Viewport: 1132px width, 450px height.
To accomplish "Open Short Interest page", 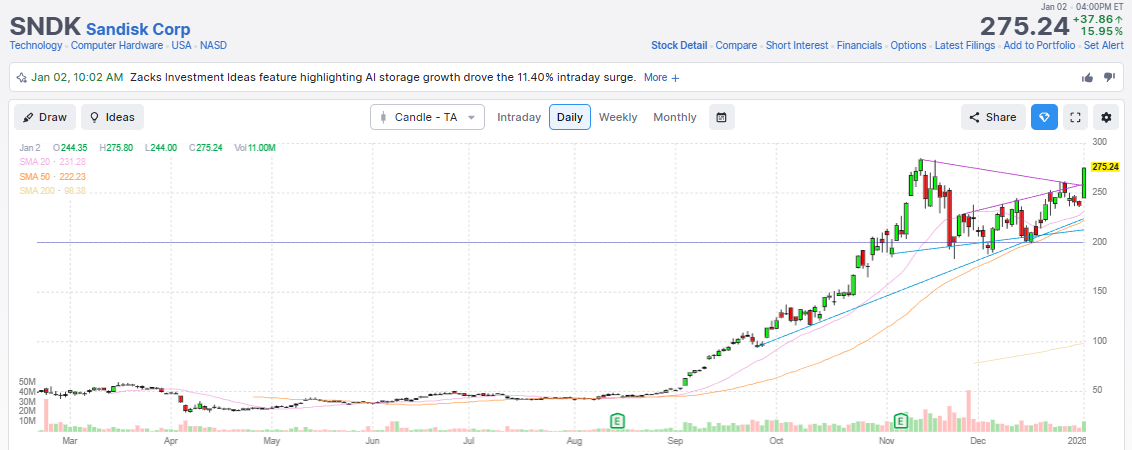I will point(797,45).
